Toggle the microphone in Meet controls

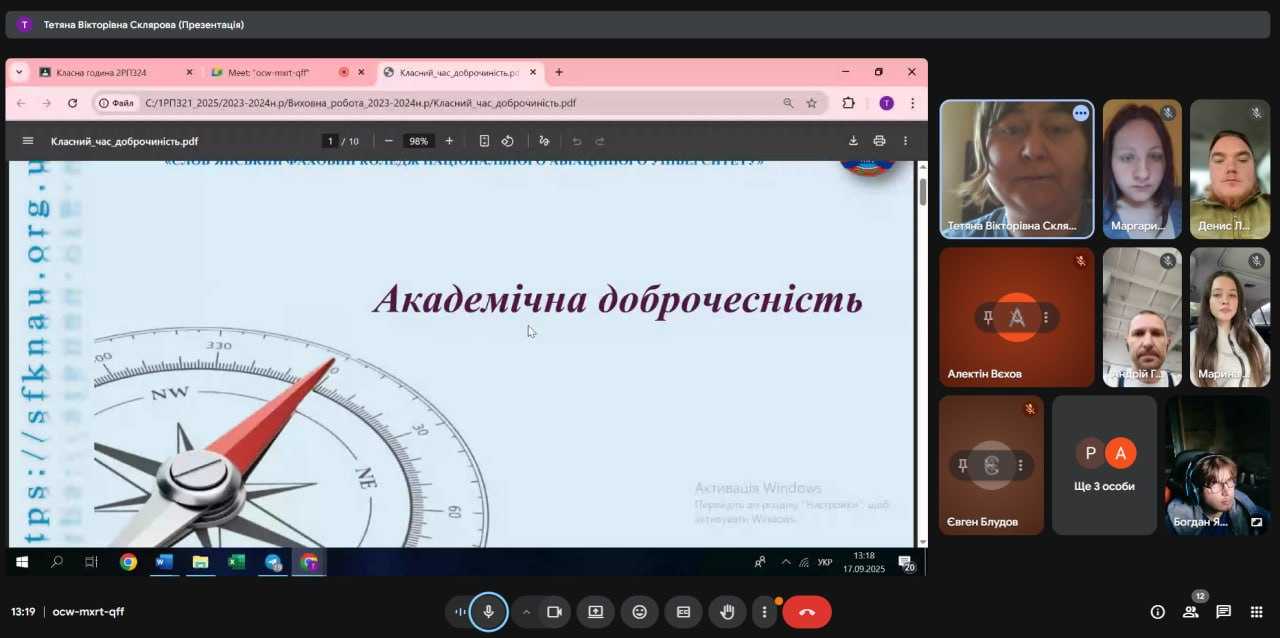pos(489,612)
